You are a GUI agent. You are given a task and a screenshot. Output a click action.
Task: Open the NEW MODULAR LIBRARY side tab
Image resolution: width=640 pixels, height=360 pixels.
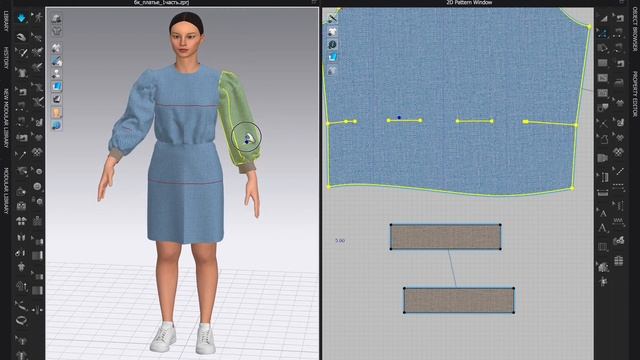6,118
